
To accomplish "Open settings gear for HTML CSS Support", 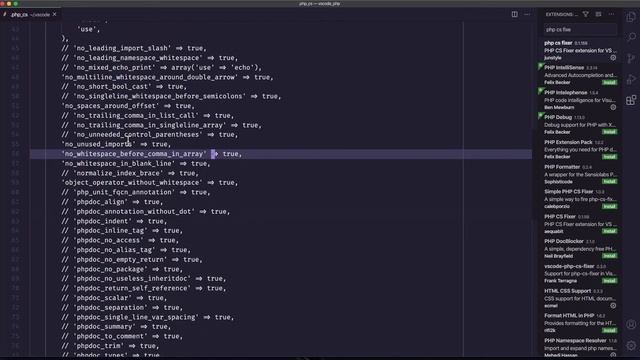I will tap(613, 306).
